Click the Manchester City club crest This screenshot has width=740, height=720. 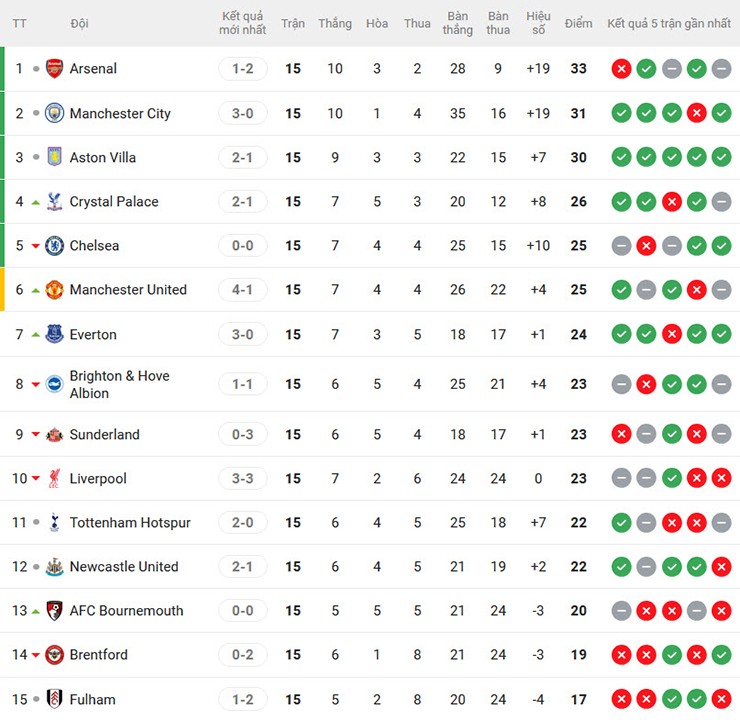pyautogui.click(x=54, y=113)
